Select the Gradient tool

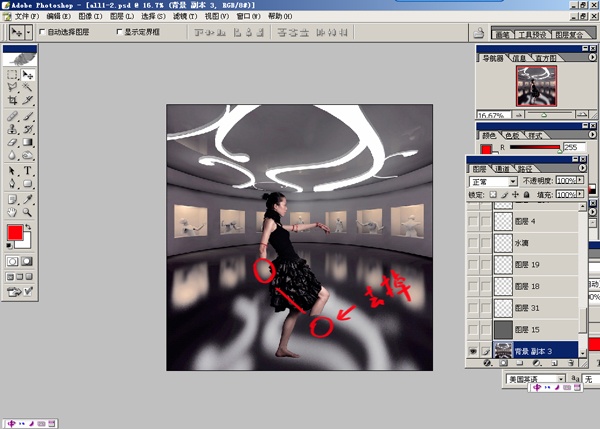(27, 142)
